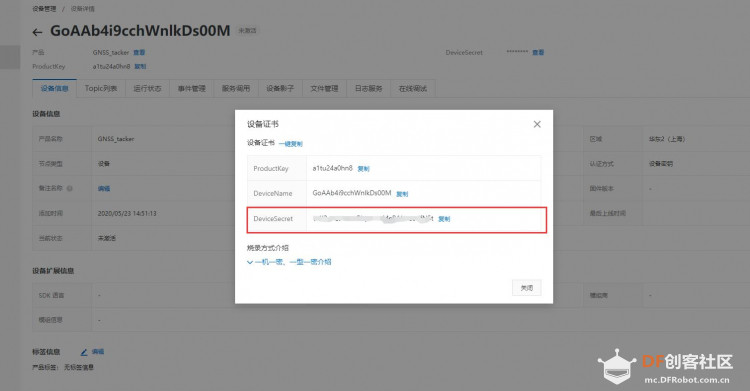Click the help icon beside 备注名称
The image size is (750, 391).
pos(70,189)
